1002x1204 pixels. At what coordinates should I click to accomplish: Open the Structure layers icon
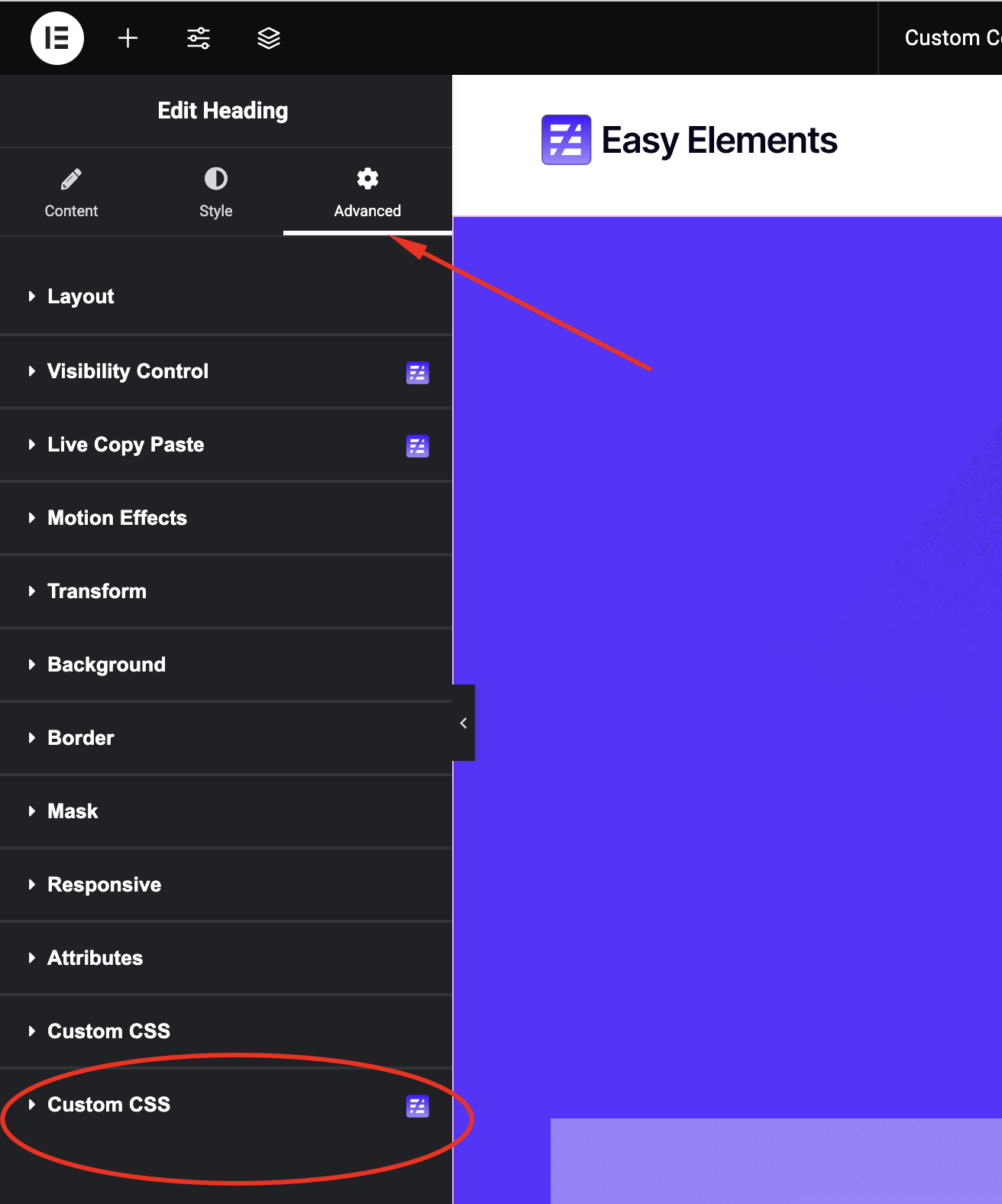click(x=269, y=38)
